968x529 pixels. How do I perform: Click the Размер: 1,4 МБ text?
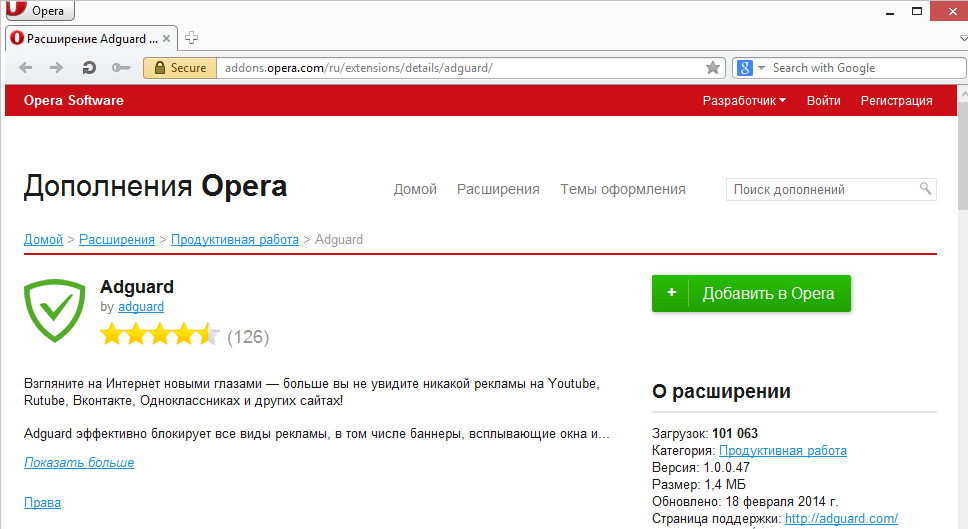[x=699, y=485]
